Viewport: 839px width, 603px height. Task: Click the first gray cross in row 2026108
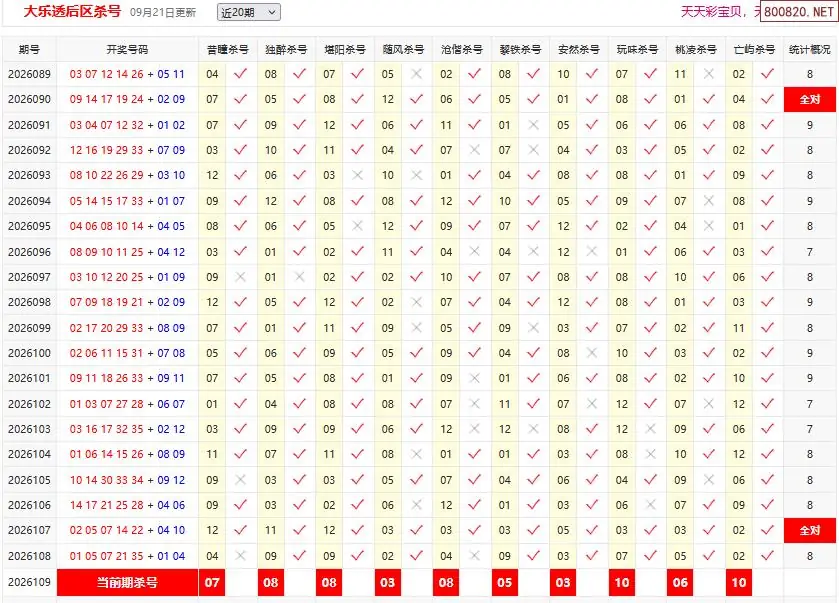tap(241, 555)
